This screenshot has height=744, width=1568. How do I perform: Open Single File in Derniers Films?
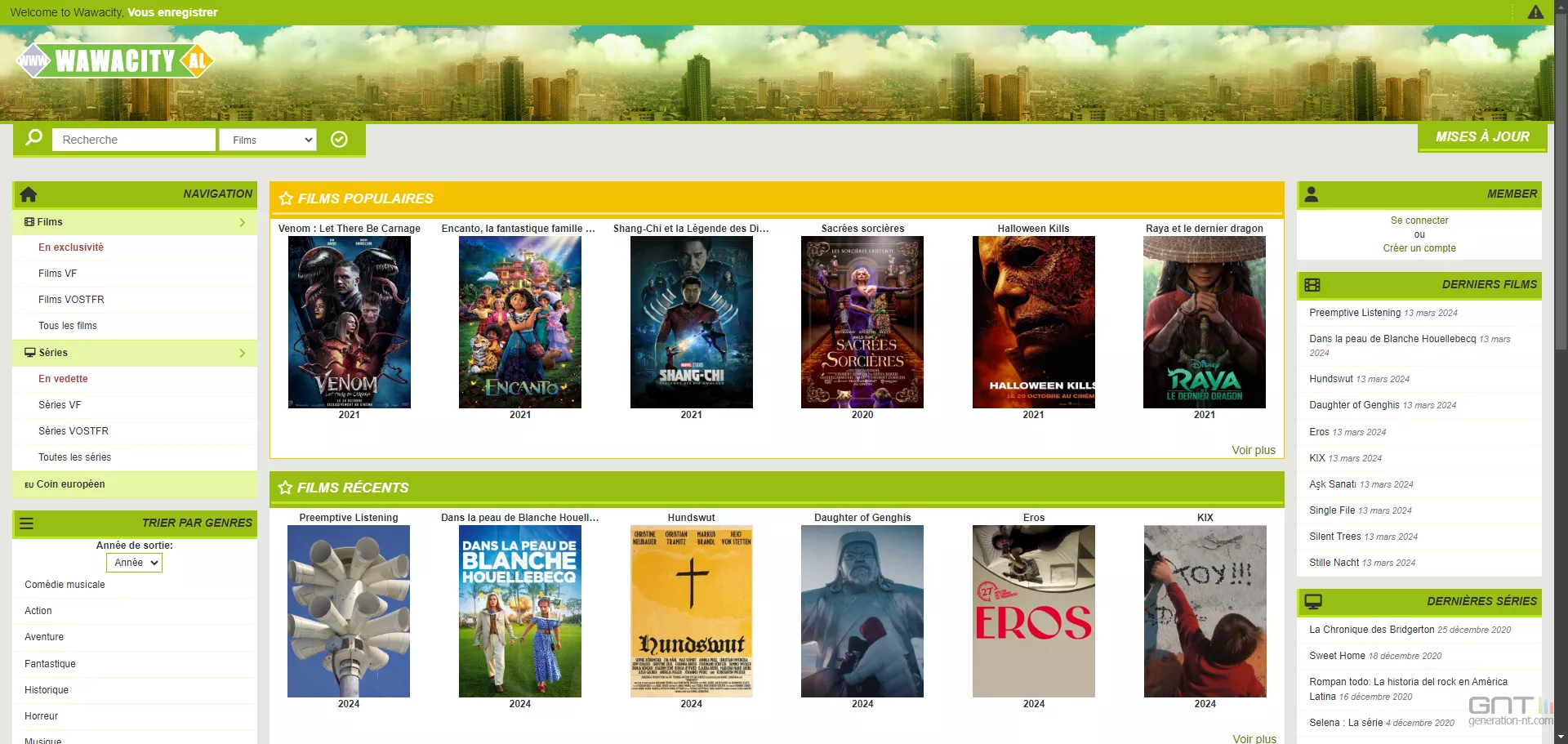[1332, 510]
